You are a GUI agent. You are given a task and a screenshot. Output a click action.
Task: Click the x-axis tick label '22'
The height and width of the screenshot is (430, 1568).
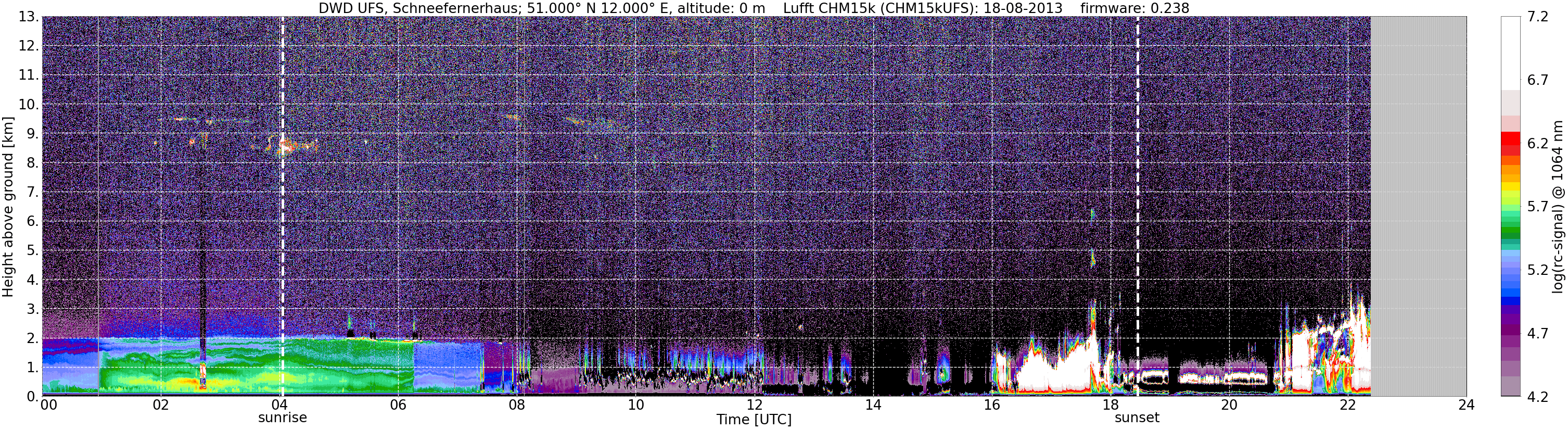(x=1348, y=406)
